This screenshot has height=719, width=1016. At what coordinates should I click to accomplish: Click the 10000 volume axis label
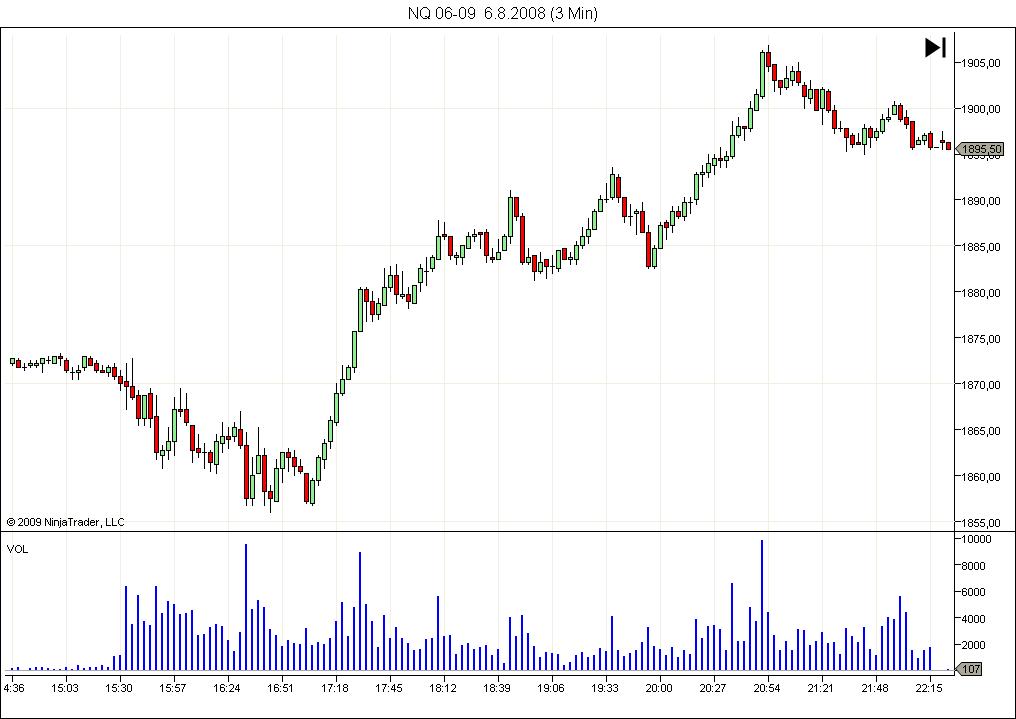pos(976,539)
